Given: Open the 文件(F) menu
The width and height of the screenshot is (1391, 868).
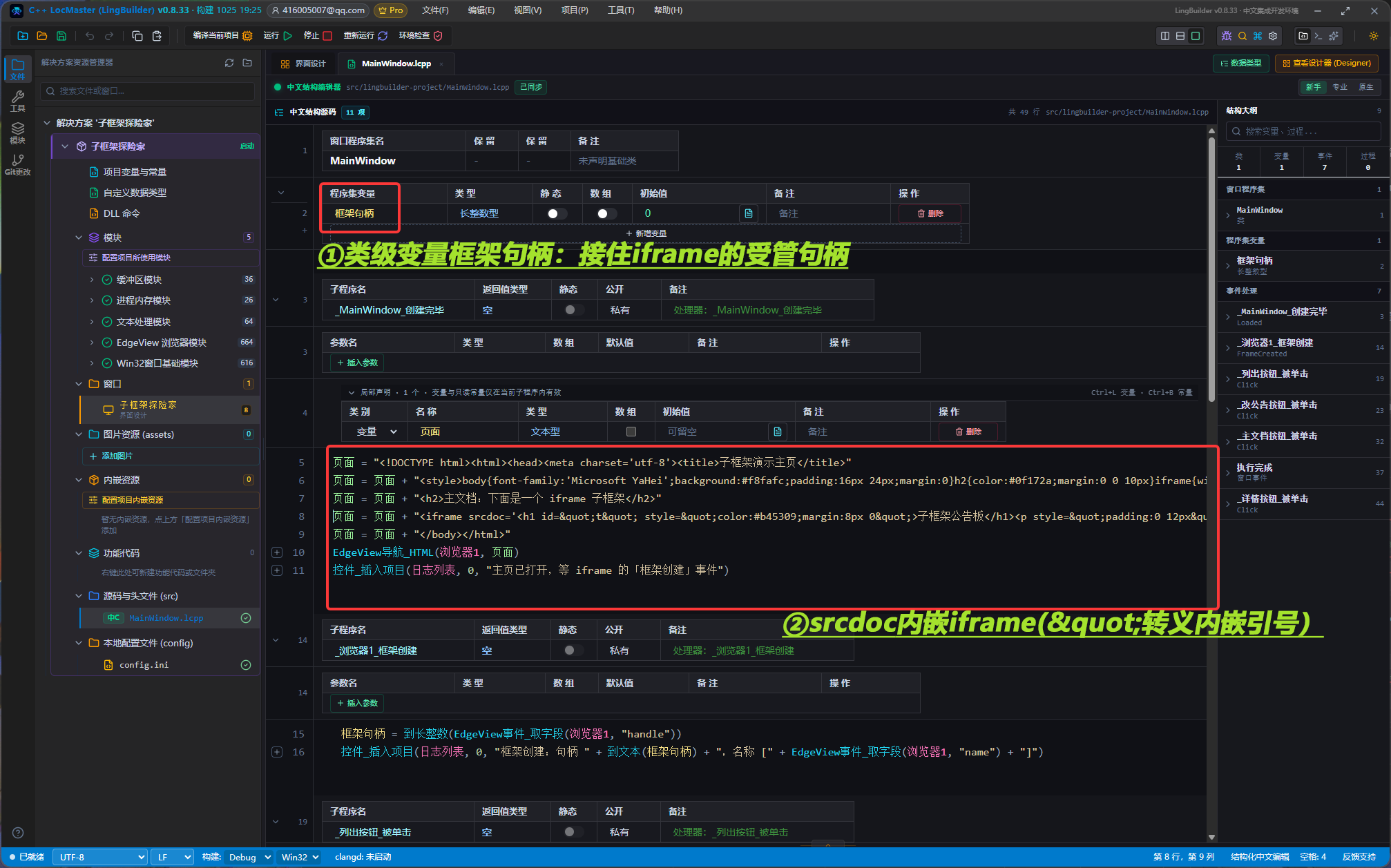Looking at the screenshot, I should [x=435, y=10].
